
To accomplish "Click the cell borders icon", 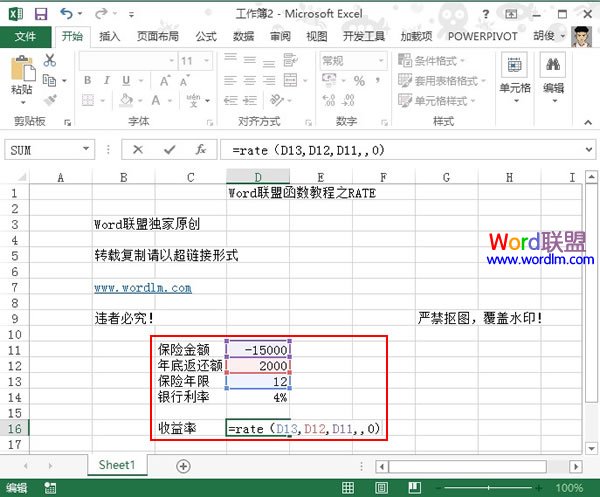I will [88, 101].
